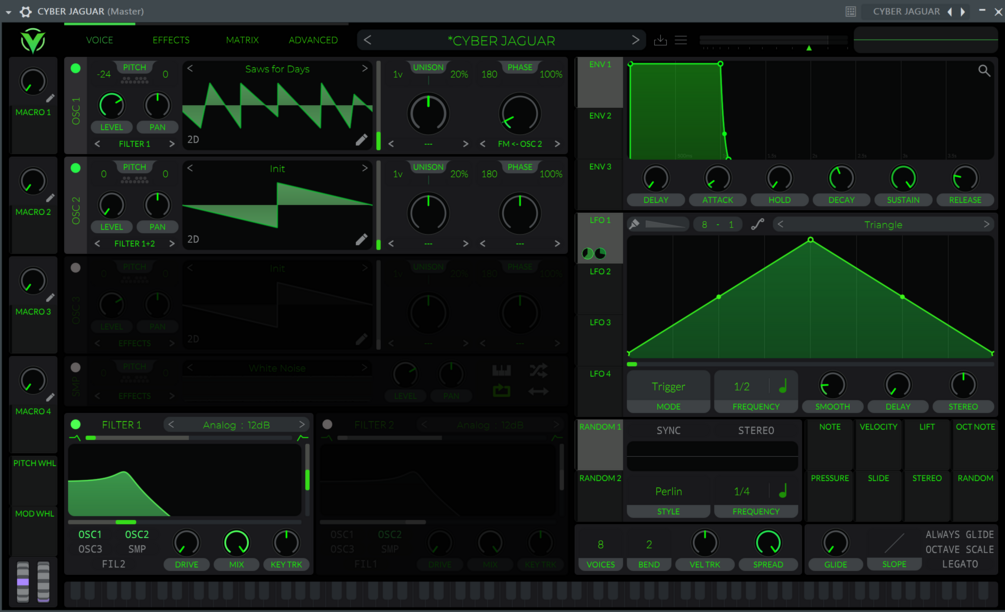Open the hamburger preset menu icon
1005x612 pixels.
(x=681, y=40)
